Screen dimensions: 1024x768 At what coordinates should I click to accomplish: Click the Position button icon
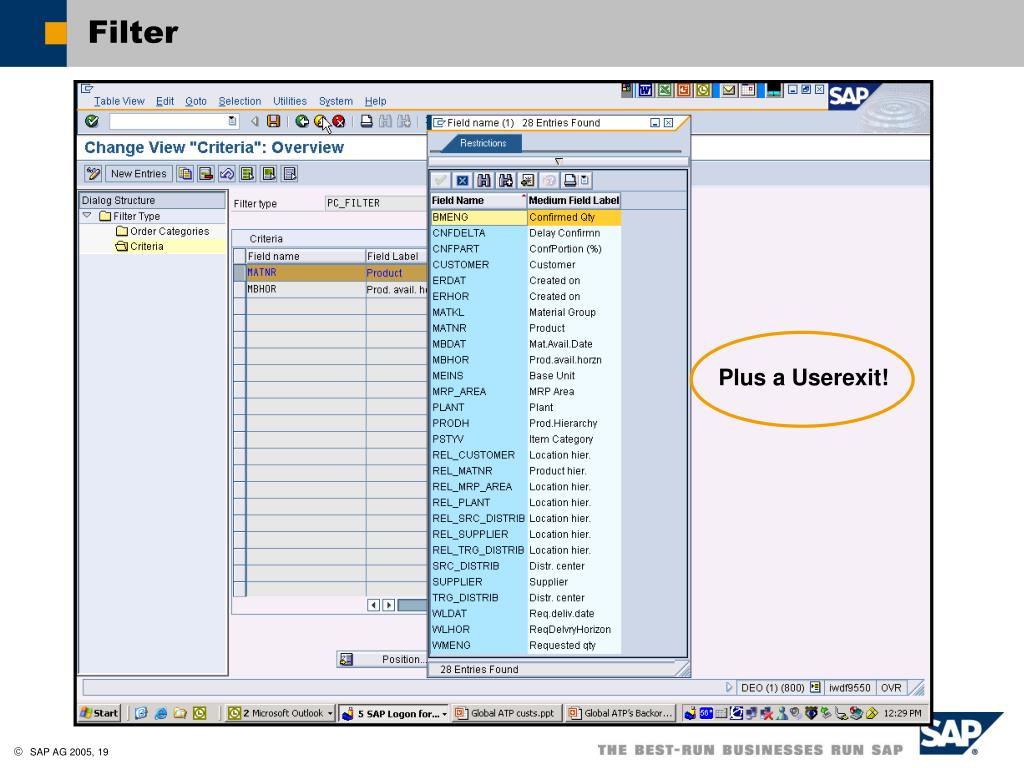click(346, 660)
